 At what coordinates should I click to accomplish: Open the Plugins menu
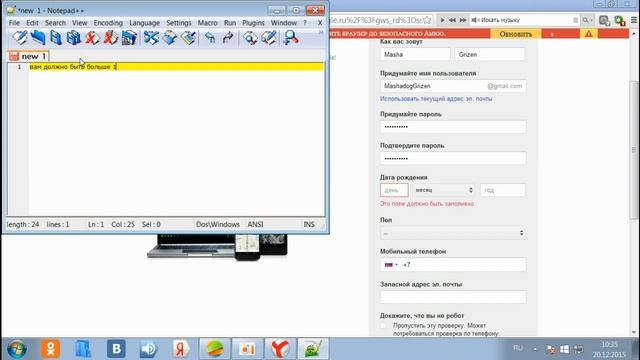(x=253, y=23)
